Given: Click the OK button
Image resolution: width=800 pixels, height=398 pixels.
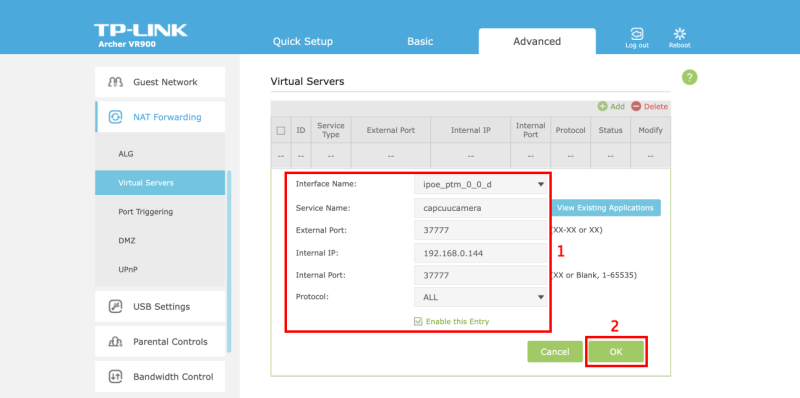Looking at the screenshot, I should (x=616, y=352).
